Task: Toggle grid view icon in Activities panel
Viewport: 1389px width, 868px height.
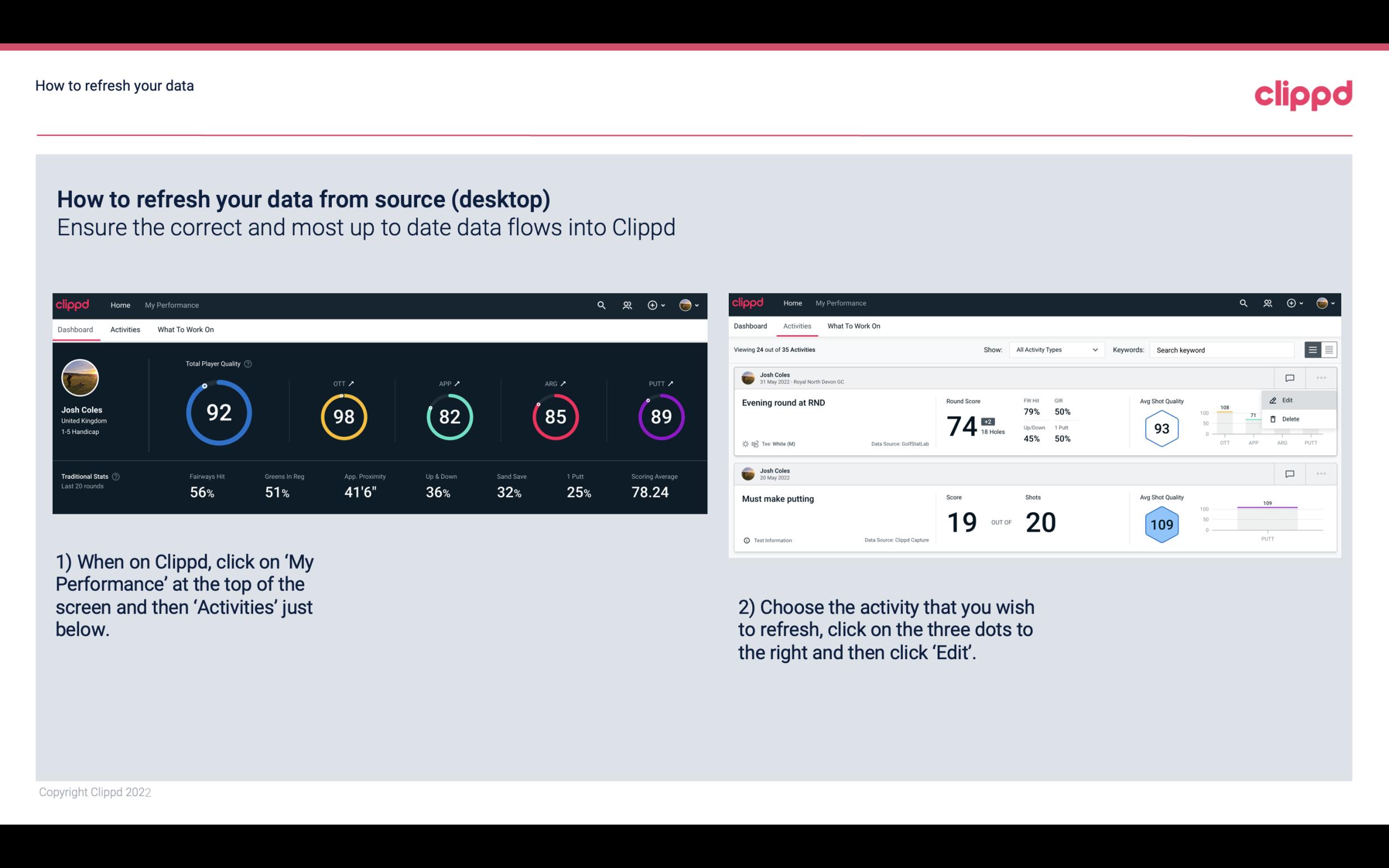Action: click(1328, 349)
